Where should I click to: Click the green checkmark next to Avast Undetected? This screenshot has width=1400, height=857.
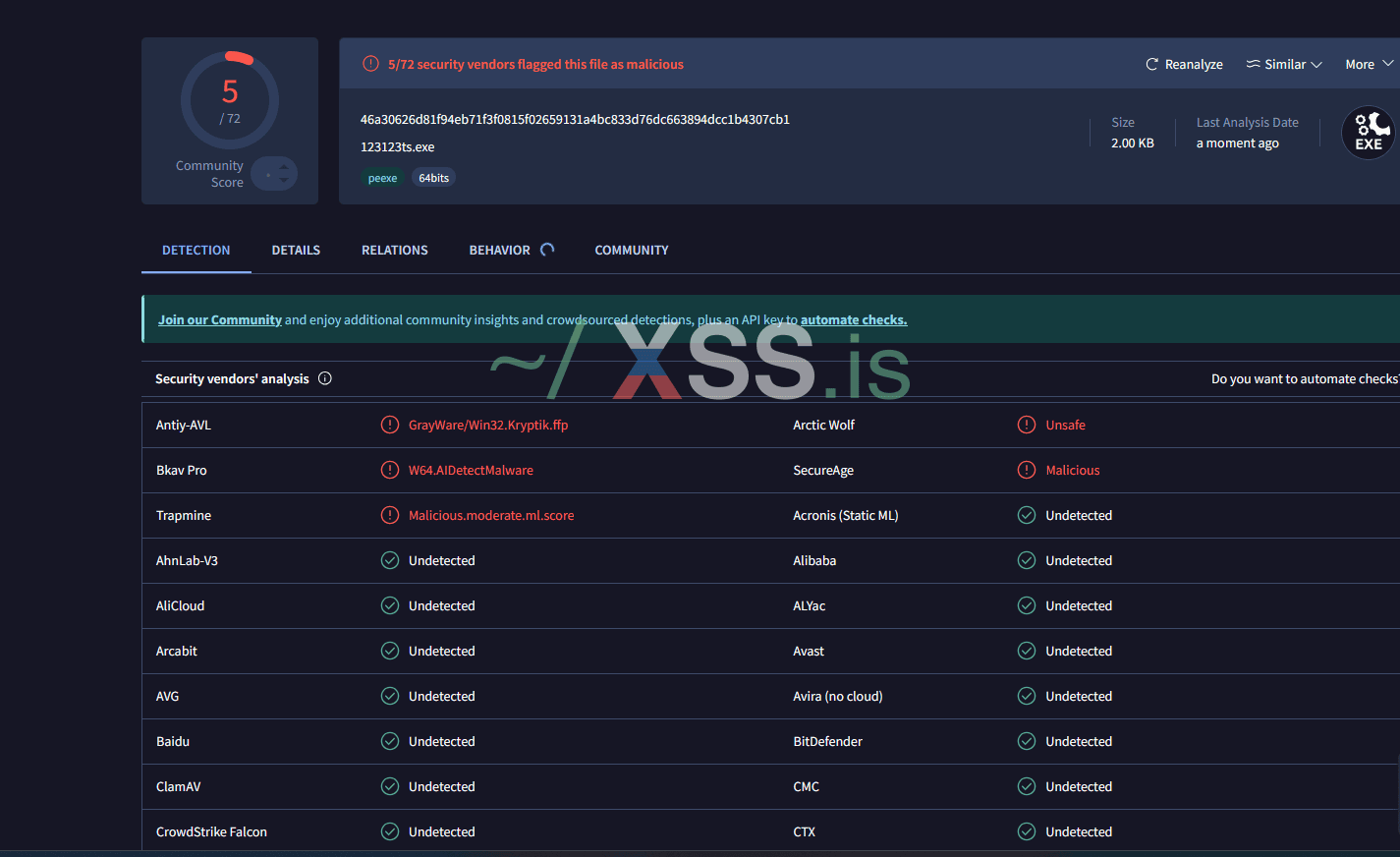(x=1026, y=651)
